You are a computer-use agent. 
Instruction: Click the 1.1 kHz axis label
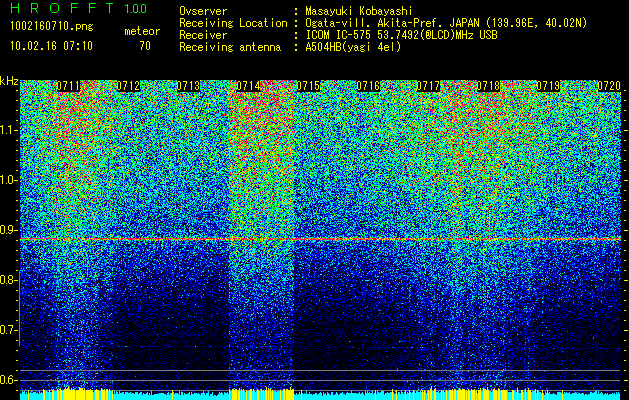pos(8,130)
